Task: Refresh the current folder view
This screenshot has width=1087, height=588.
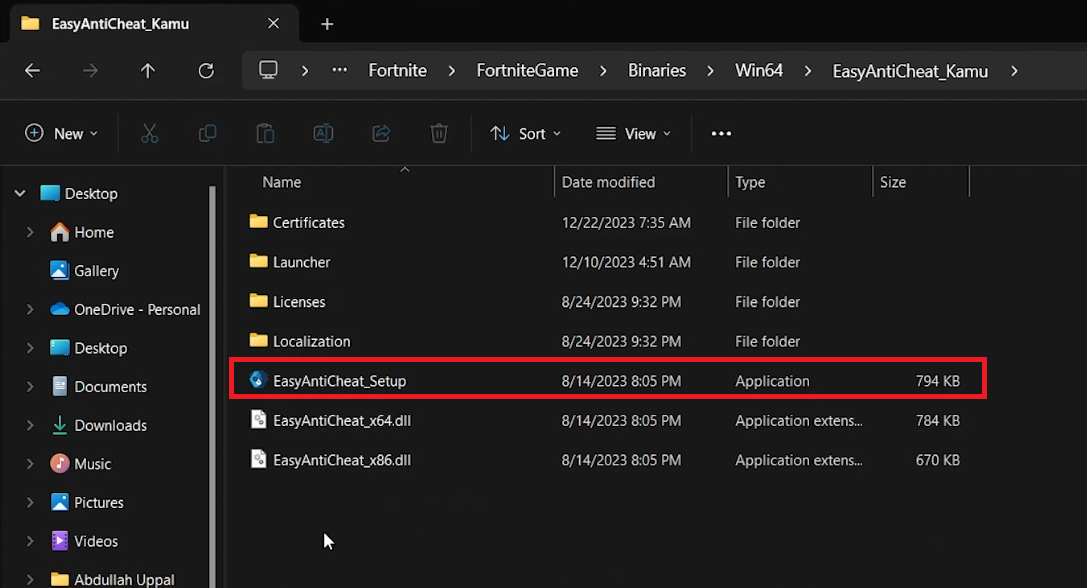Action: click(x=206, y=71)
